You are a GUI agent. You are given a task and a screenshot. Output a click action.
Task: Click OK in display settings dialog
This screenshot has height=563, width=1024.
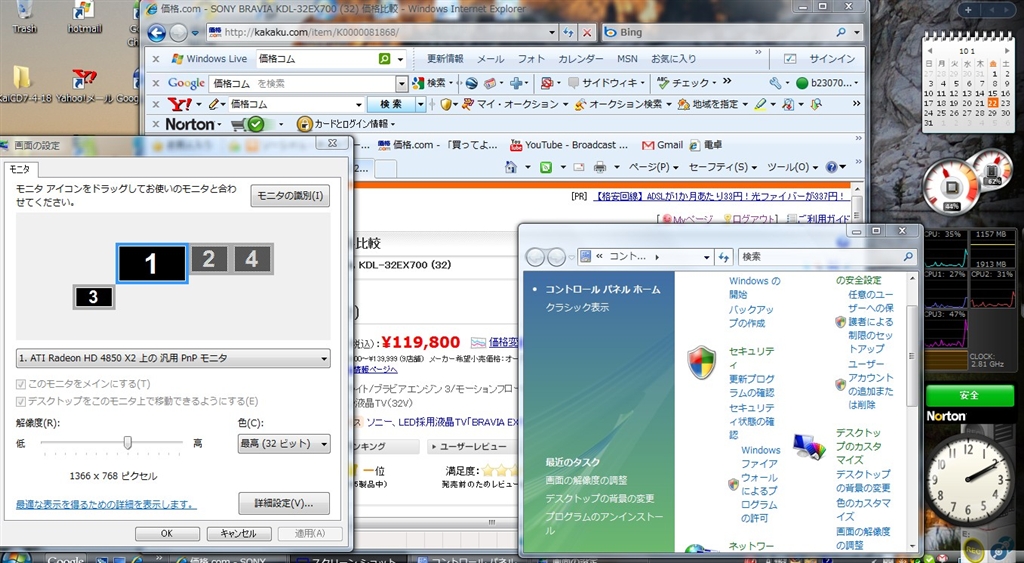pyautogui.click(x=167, y=534)
